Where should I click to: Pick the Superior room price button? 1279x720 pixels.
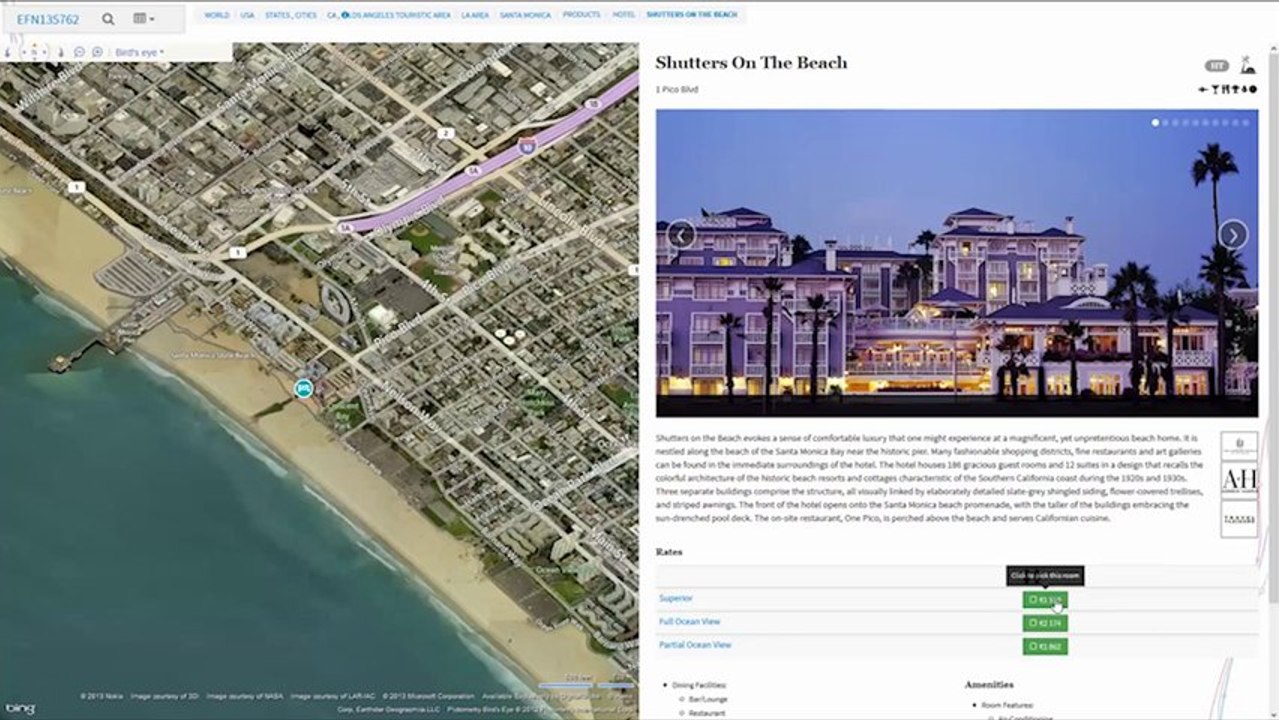click(1045, 600)
